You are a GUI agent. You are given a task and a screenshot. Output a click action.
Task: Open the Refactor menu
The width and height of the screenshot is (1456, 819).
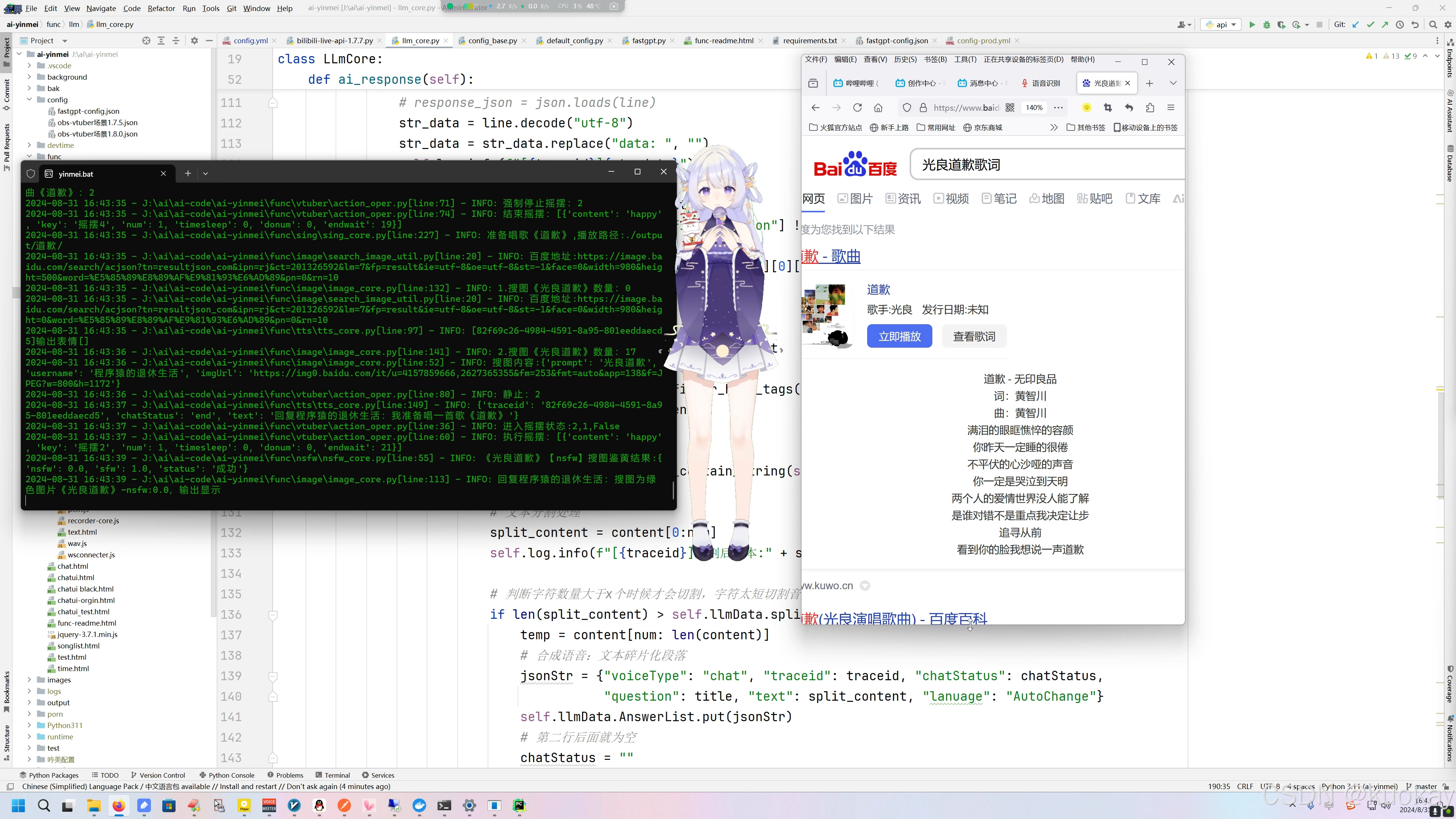[161, 8]
